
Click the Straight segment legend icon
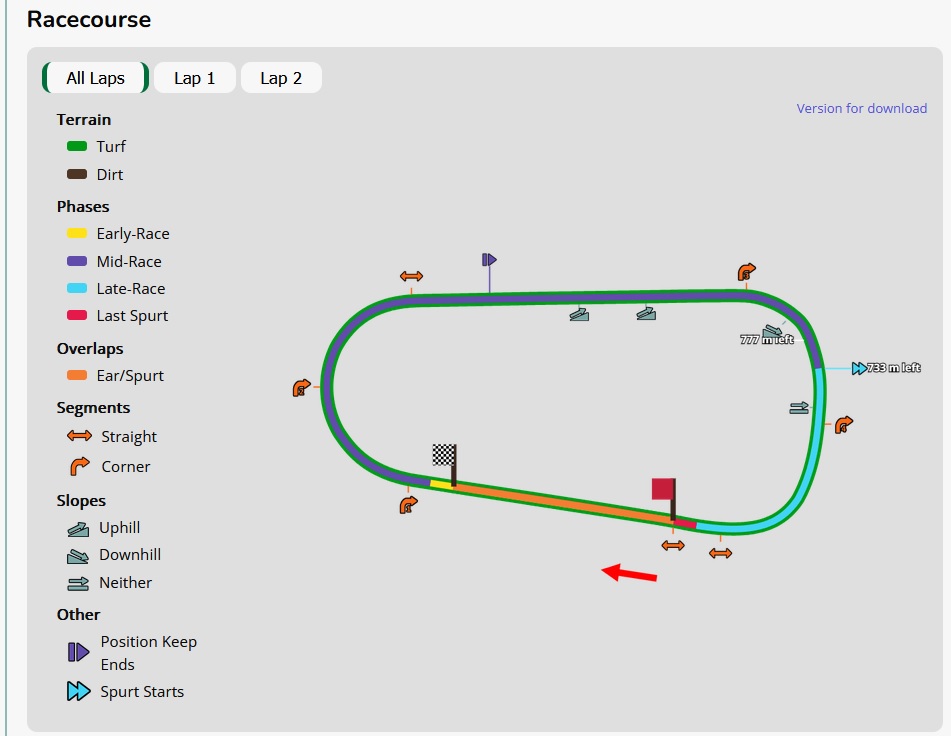click(x=79, y=436)
